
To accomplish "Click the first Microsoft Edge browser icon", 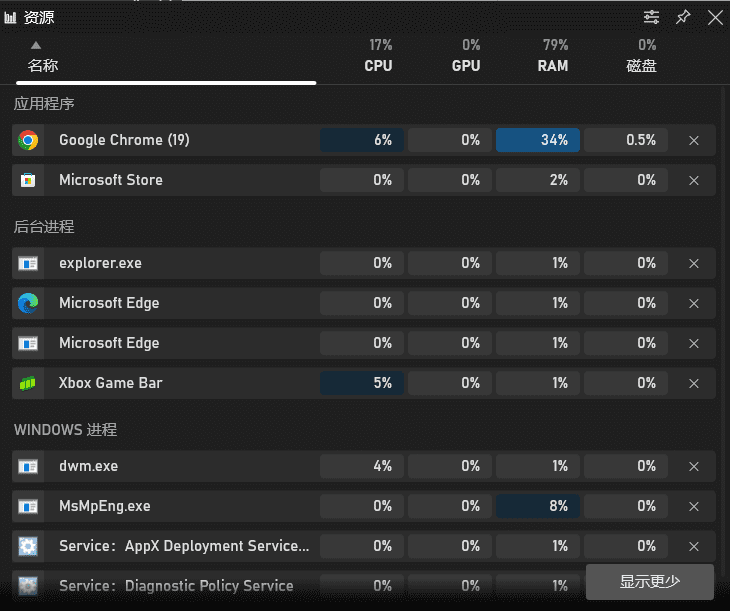I will (x=28, y=303).
